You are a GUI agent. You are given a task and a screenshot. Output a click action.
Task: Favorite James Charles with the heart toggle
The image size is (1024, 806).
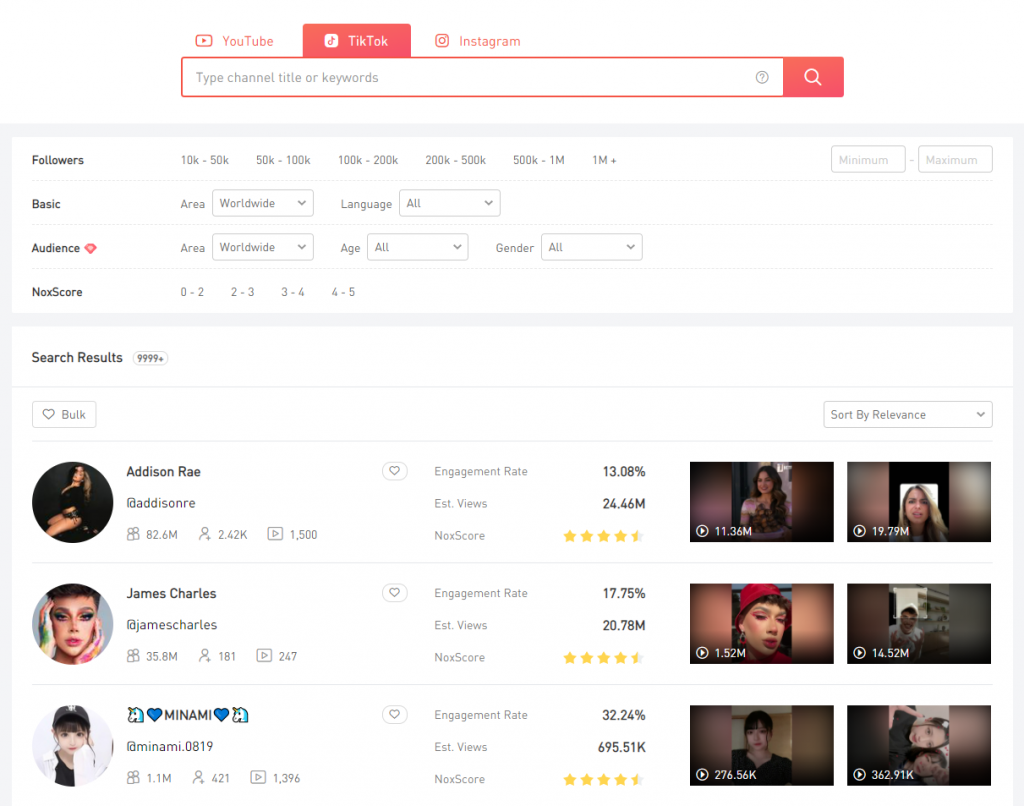tap(394, 592)
